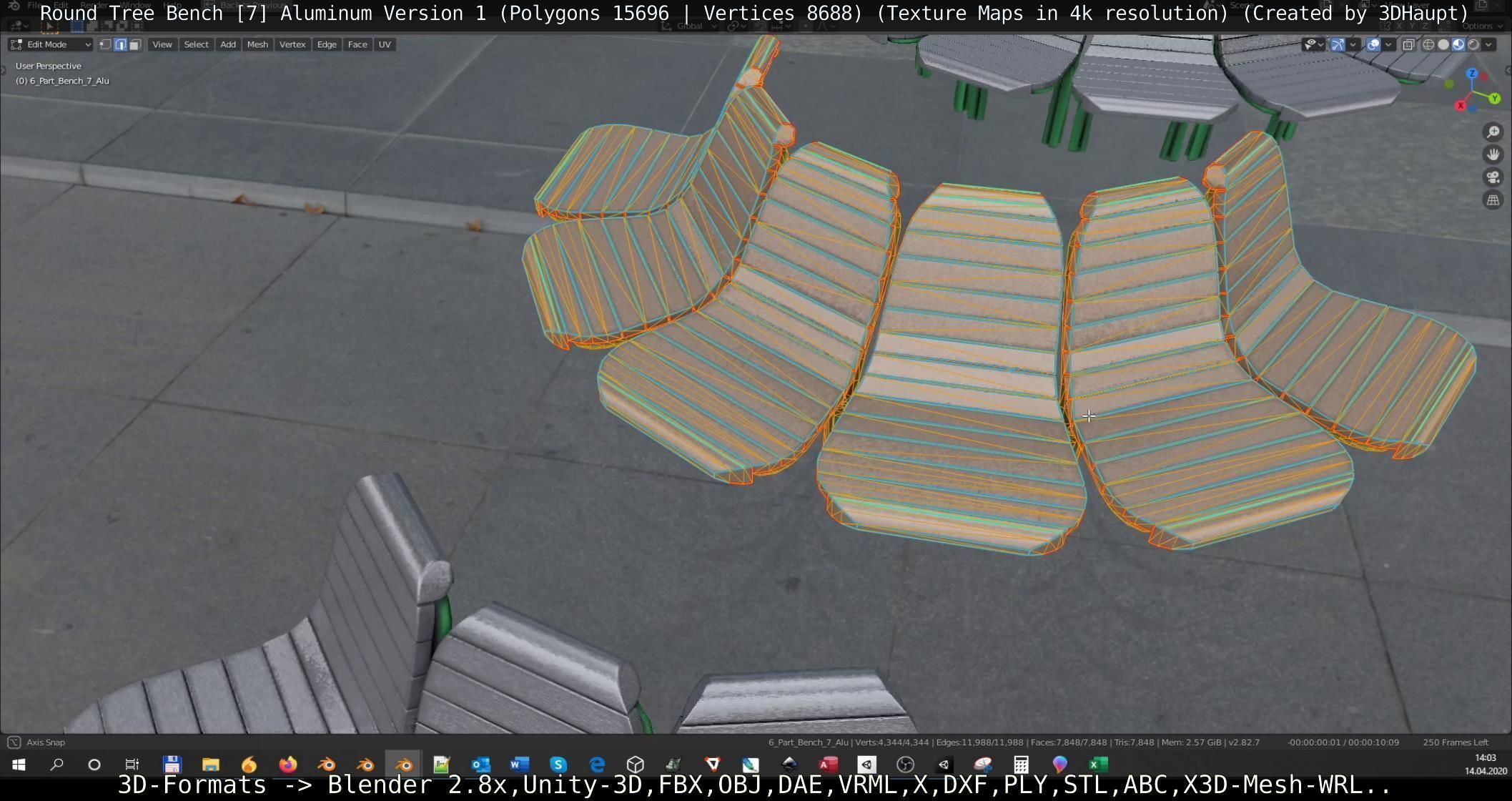
Task: Toggle the camera view icon
Action: [x=1493, y=177]
